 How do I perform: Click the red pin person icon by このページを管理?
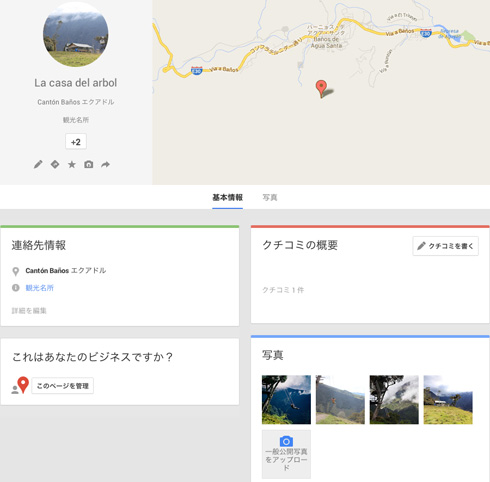(20, 385)
